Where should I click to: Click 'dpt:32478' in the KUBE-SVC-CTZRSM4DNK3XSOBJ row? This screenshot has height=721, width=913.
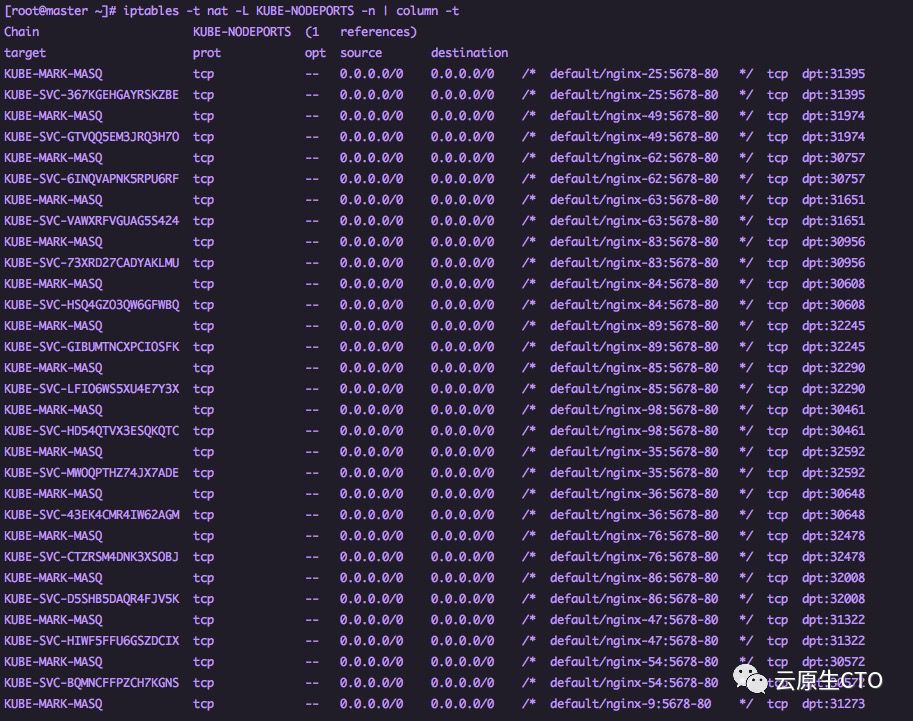pos(833,556)
